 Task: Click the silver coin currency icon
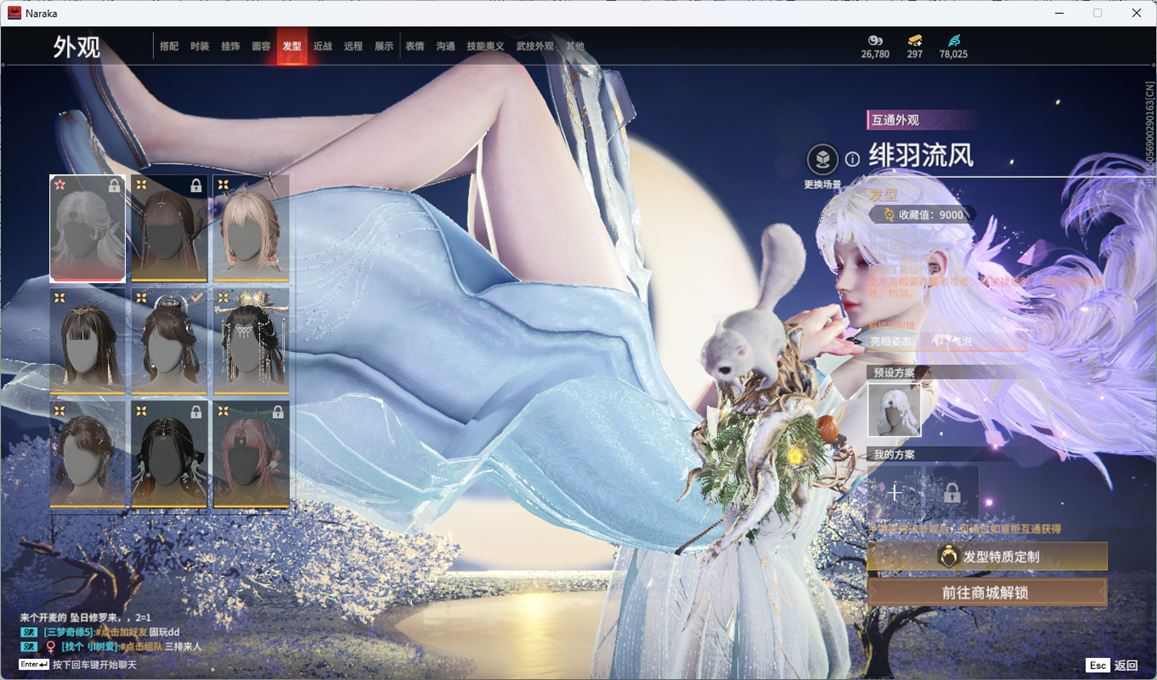[x=874, y=40]
